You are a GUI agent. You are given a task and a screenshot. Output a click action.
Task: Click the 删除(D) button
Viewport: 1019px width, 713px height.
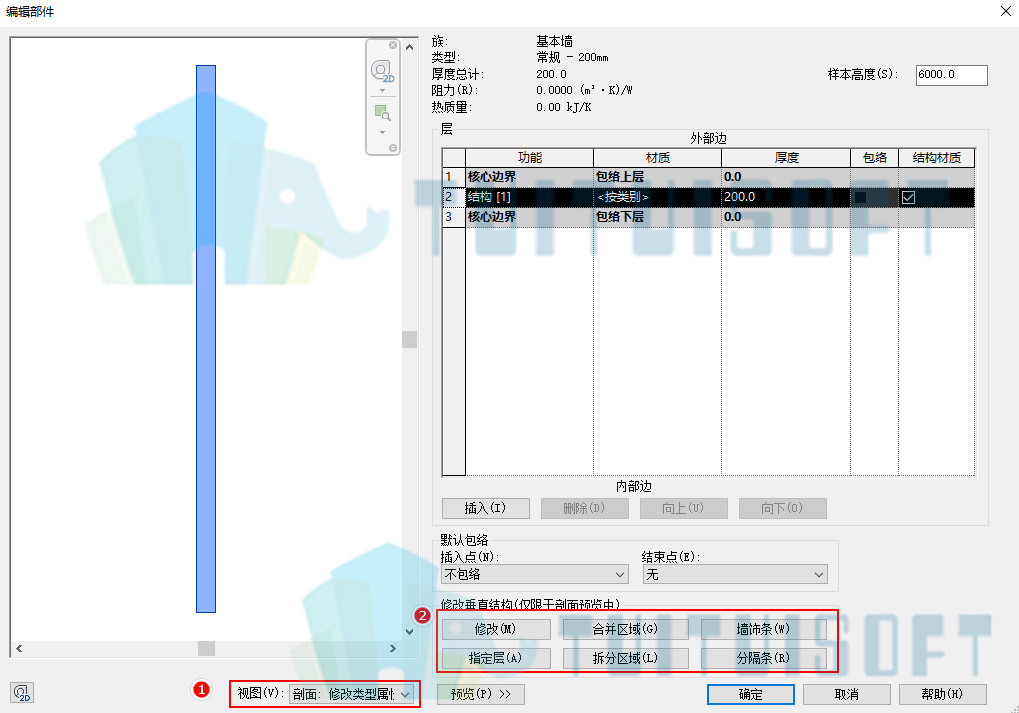pos(584,508)
